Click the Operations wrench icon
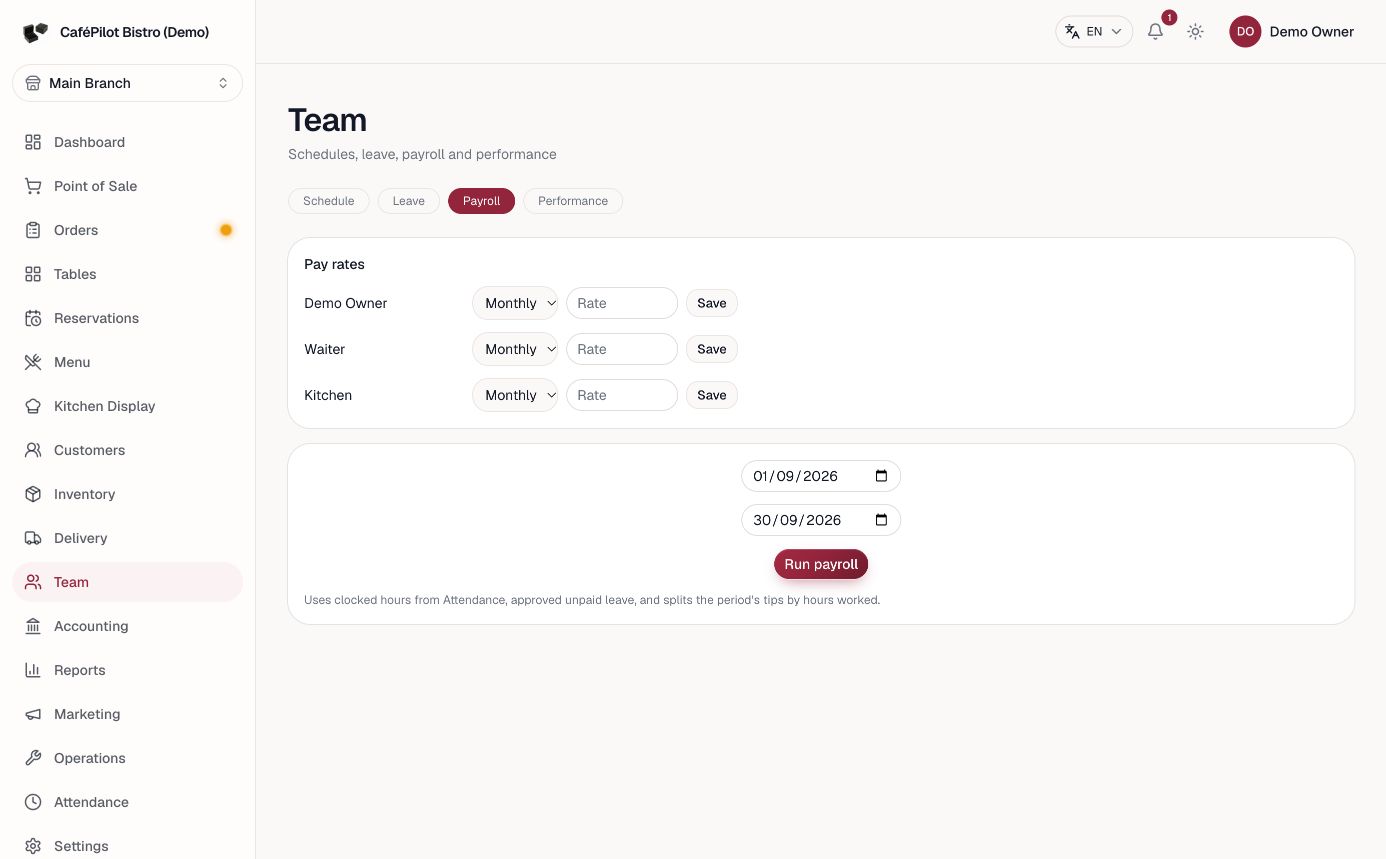 click(x=33, y=758)
